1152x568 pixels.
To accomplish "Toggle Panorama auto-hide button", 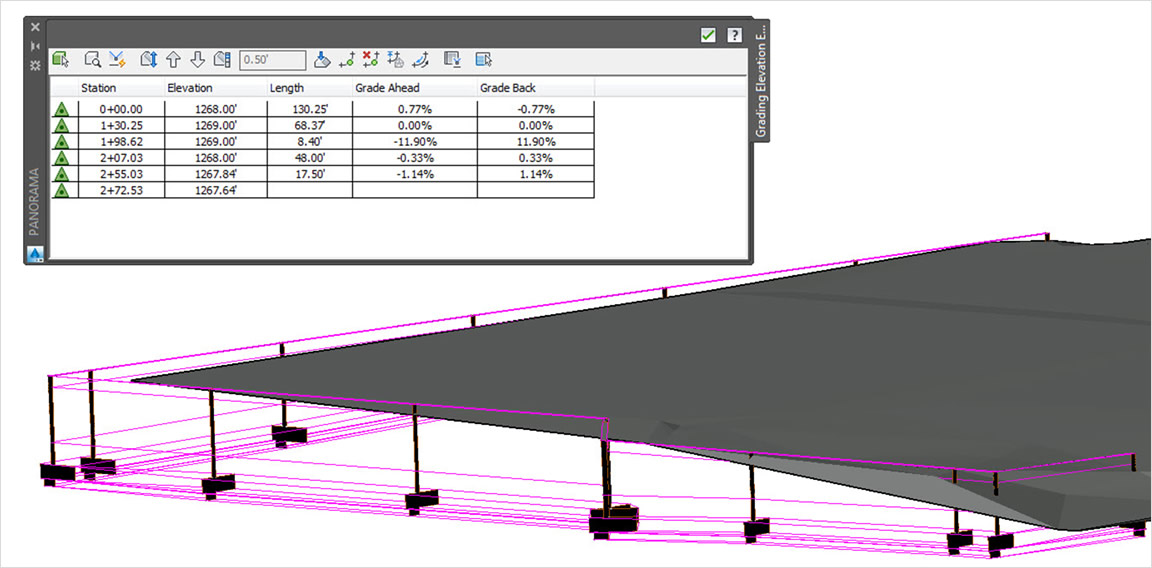I will [35, 46].
